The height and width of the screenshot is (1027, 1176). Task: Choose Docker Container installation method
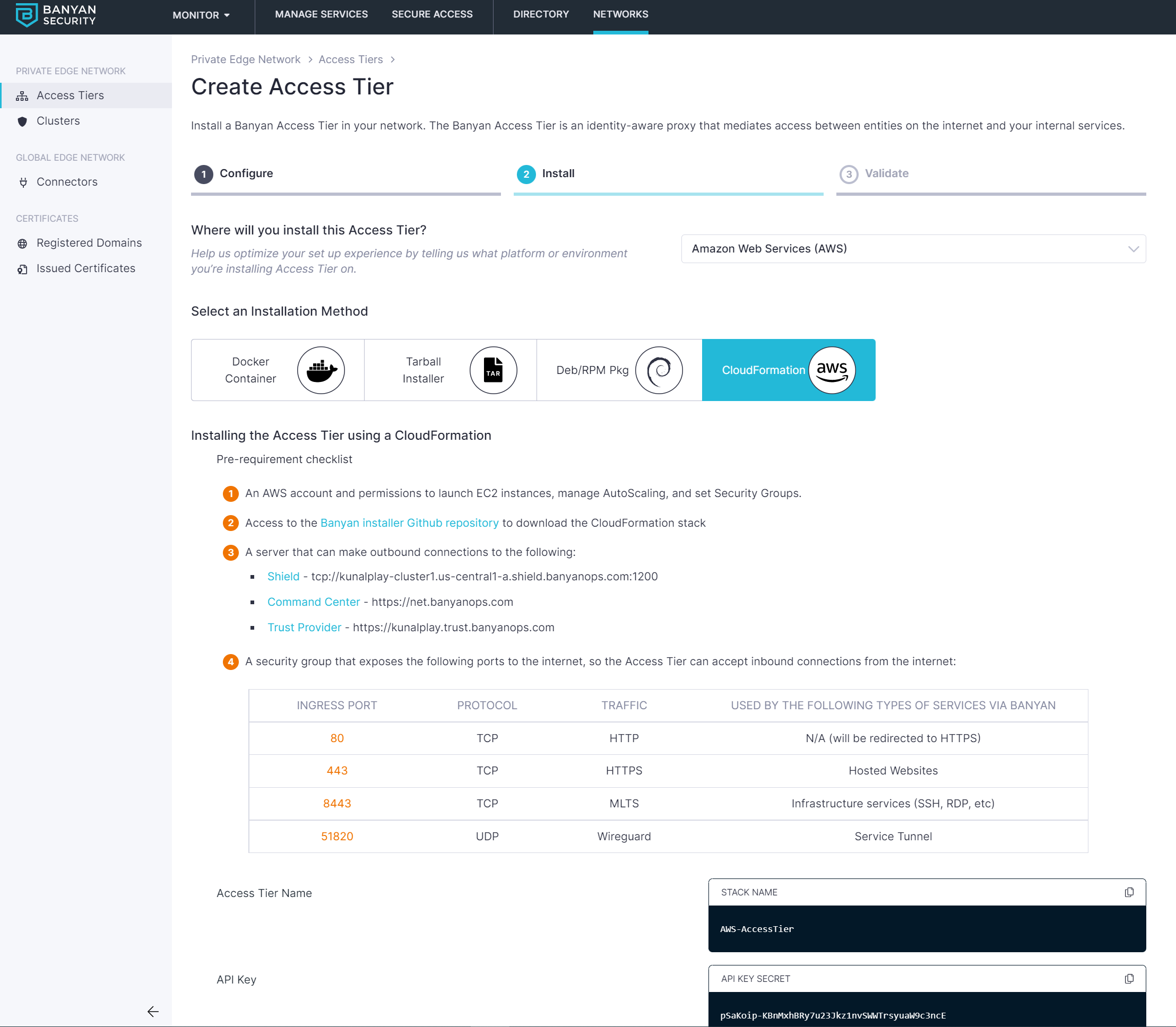point(278,370)
